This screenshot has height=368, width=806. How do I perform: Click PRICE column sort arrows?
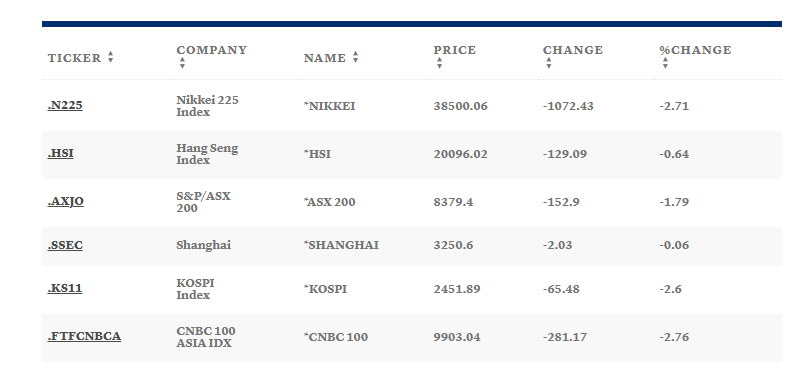coord(439,63)
